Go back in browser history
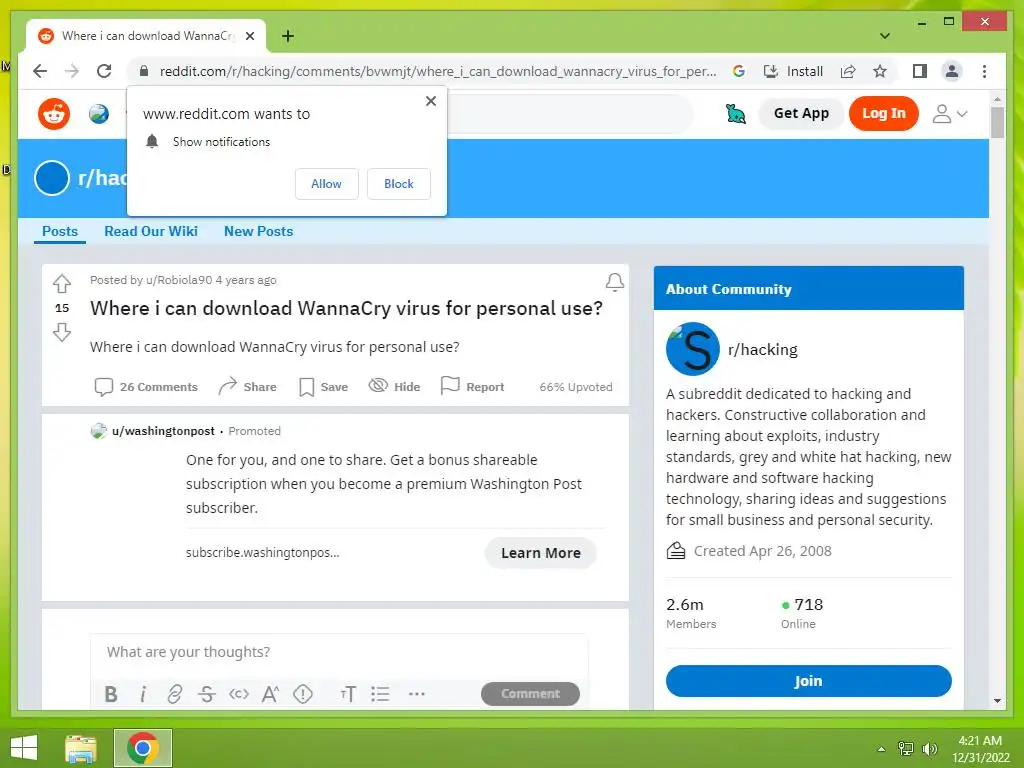This screenshot has height=768, width=1024. click(40, 71)
